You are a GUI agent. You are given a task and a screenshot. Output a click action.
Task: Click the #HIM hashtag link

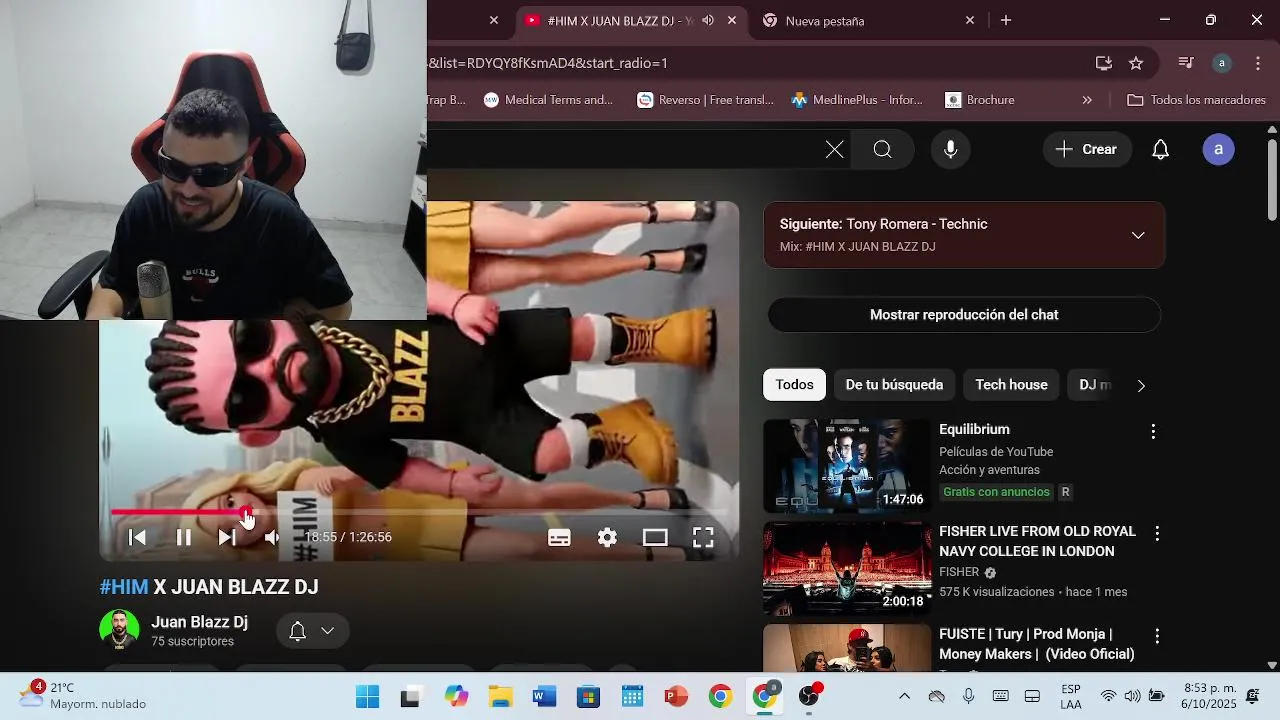pyautogui.click(x=124, y=587)
